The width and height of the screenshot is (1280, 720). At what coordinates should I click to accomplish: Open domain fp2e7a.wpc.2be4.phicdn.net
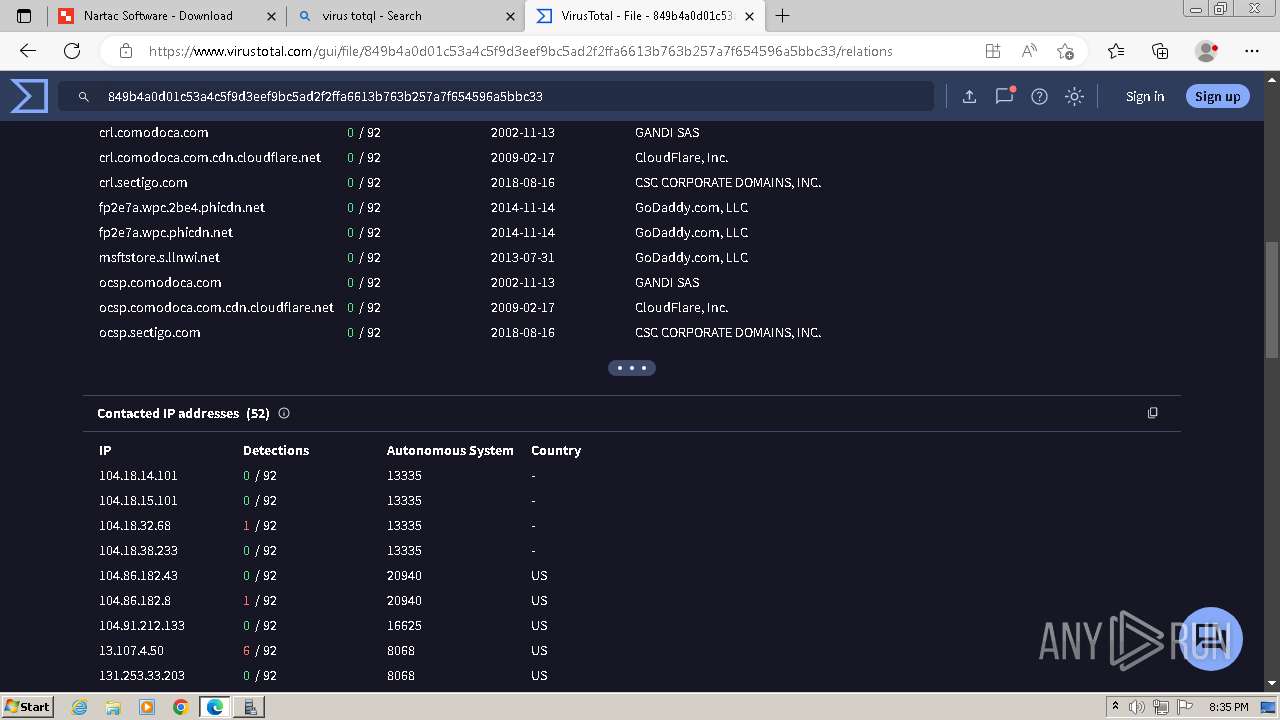[182, 207]
